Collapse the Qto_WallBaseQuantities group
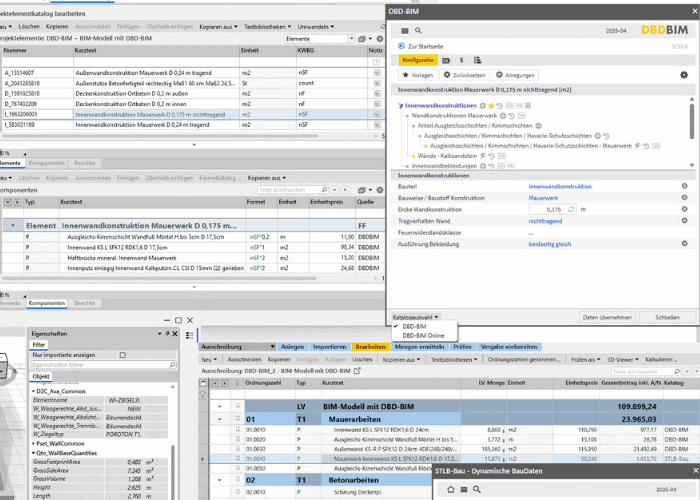This screenshot has width=700, height=500. (x=33, y=453)
